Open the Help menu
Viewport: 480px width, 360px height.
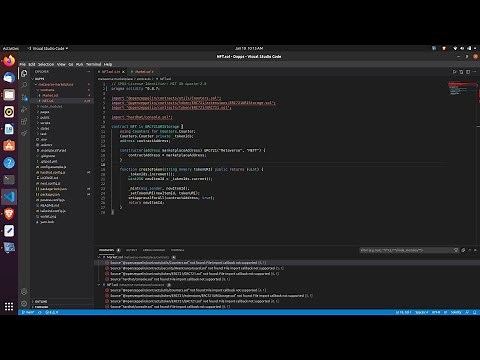tap(108, 64)
